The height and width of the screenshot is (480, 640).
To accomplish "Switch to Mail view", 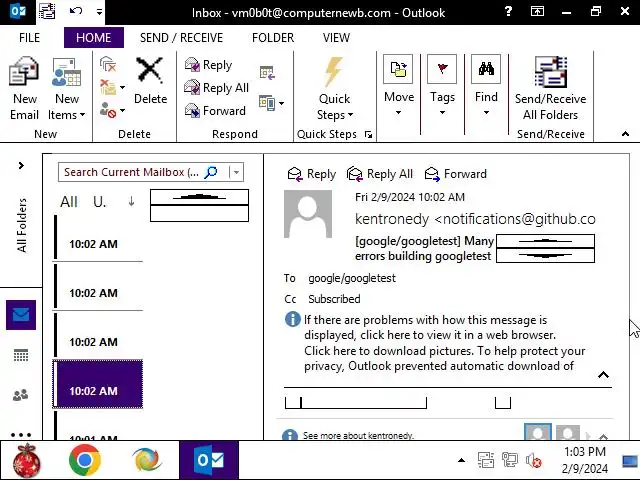I will coord(21,315).
